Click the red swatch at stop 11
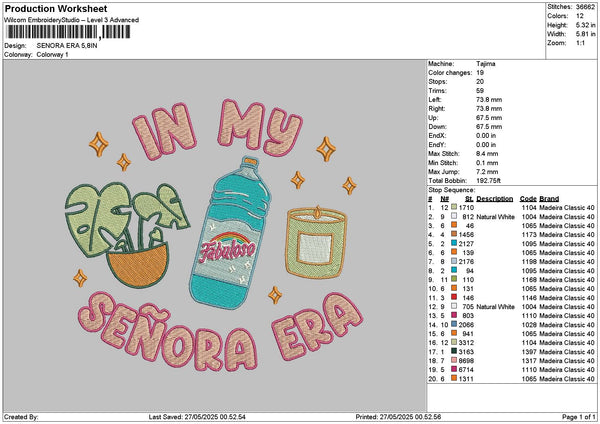 pyautogui.click(x=454, y=297)
